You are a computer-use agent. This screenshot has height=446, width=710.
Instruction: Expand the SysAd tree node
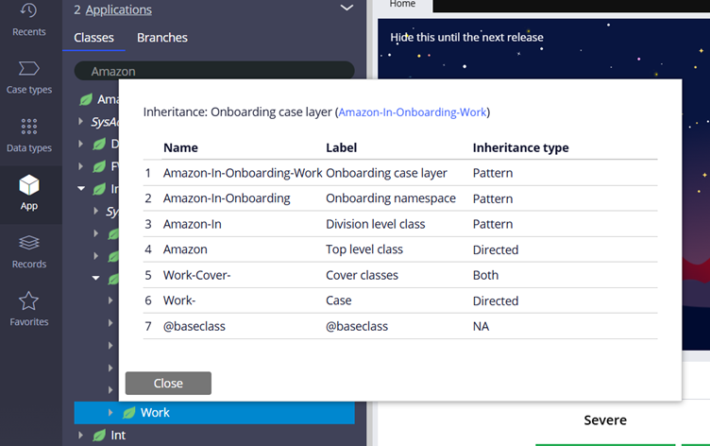[82, 121]
